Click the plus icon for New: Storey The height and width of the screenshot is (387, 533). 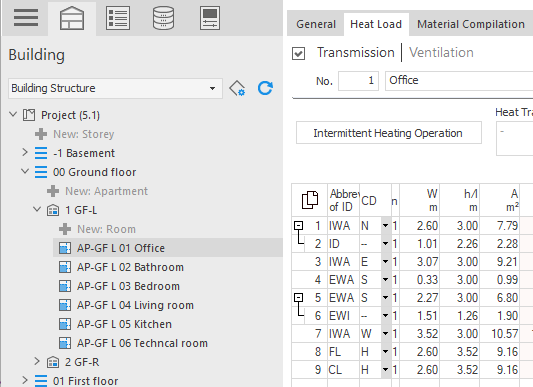(41, 134)
